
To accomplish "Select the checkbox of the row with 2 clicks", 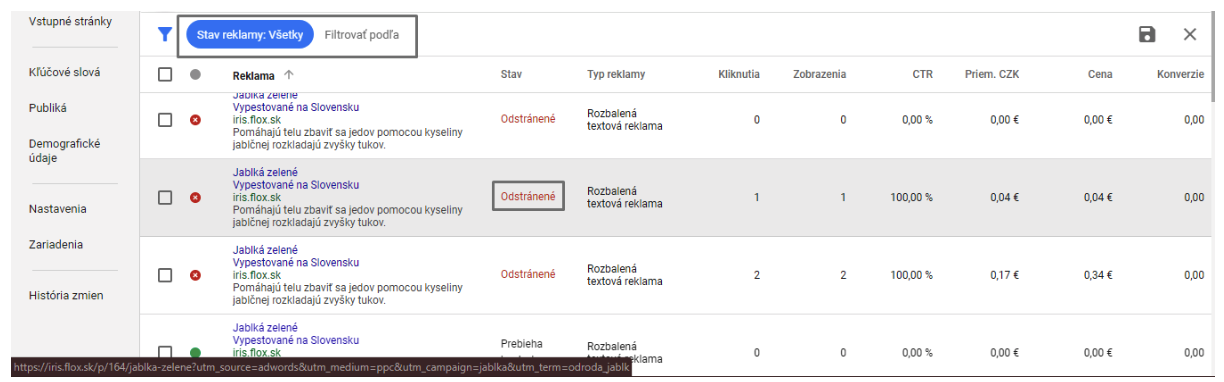I will 165,274.
